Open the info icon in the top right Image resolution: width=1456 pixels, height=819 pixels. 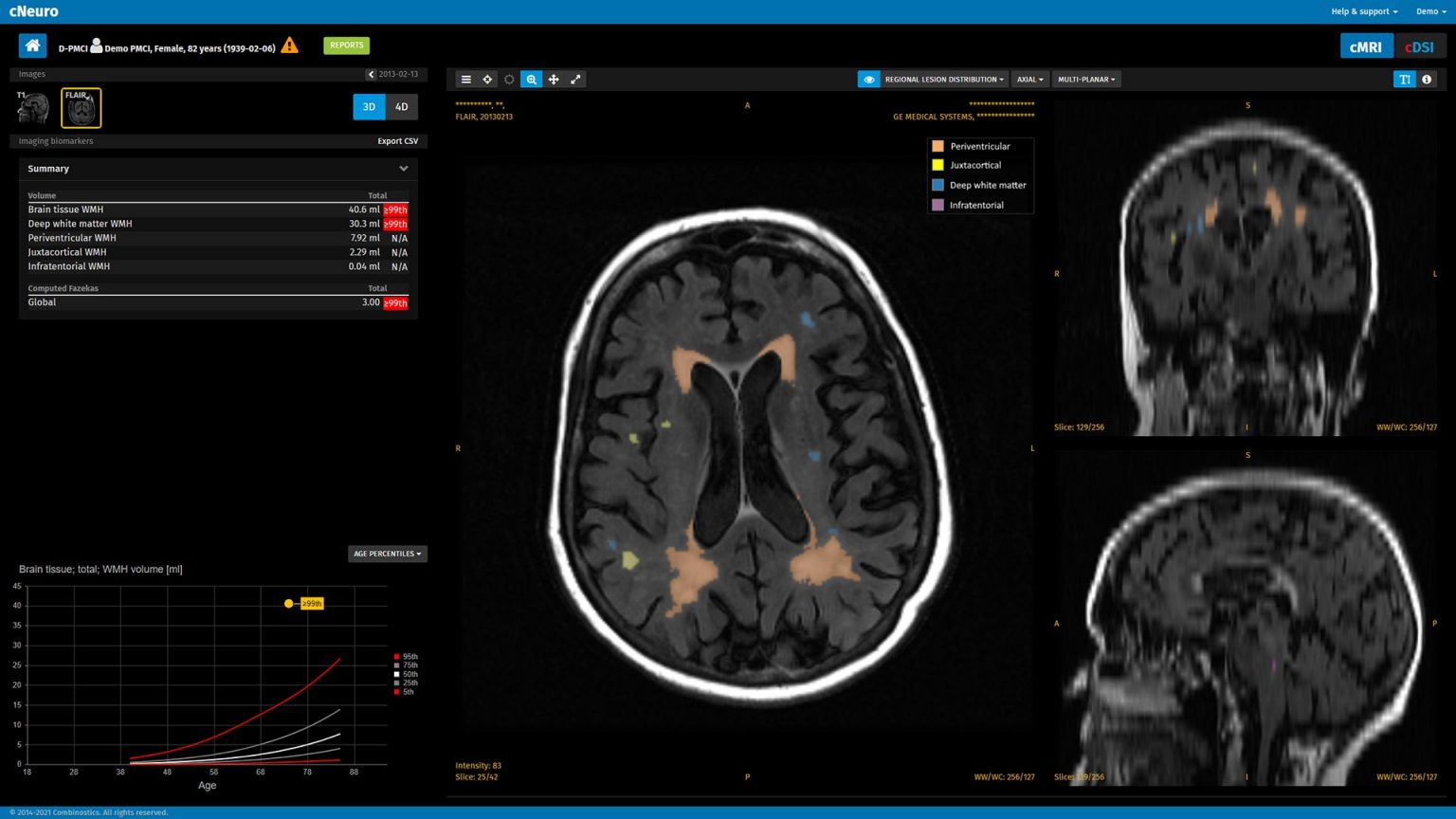(1427, 80)
